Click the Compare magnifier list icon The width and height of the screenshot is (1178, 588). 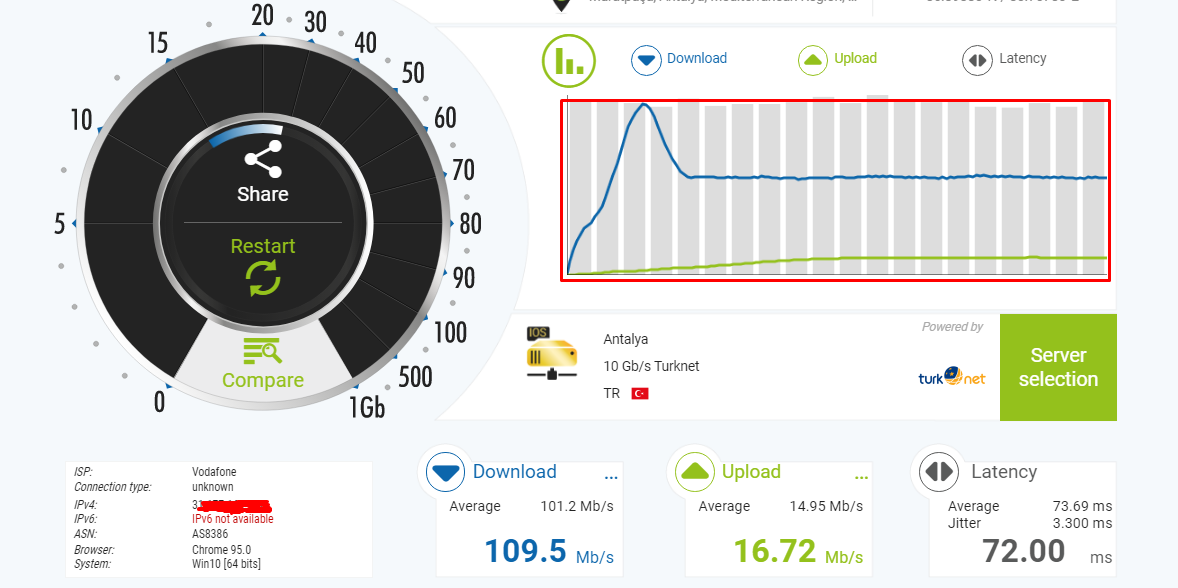tap(262, 351)
